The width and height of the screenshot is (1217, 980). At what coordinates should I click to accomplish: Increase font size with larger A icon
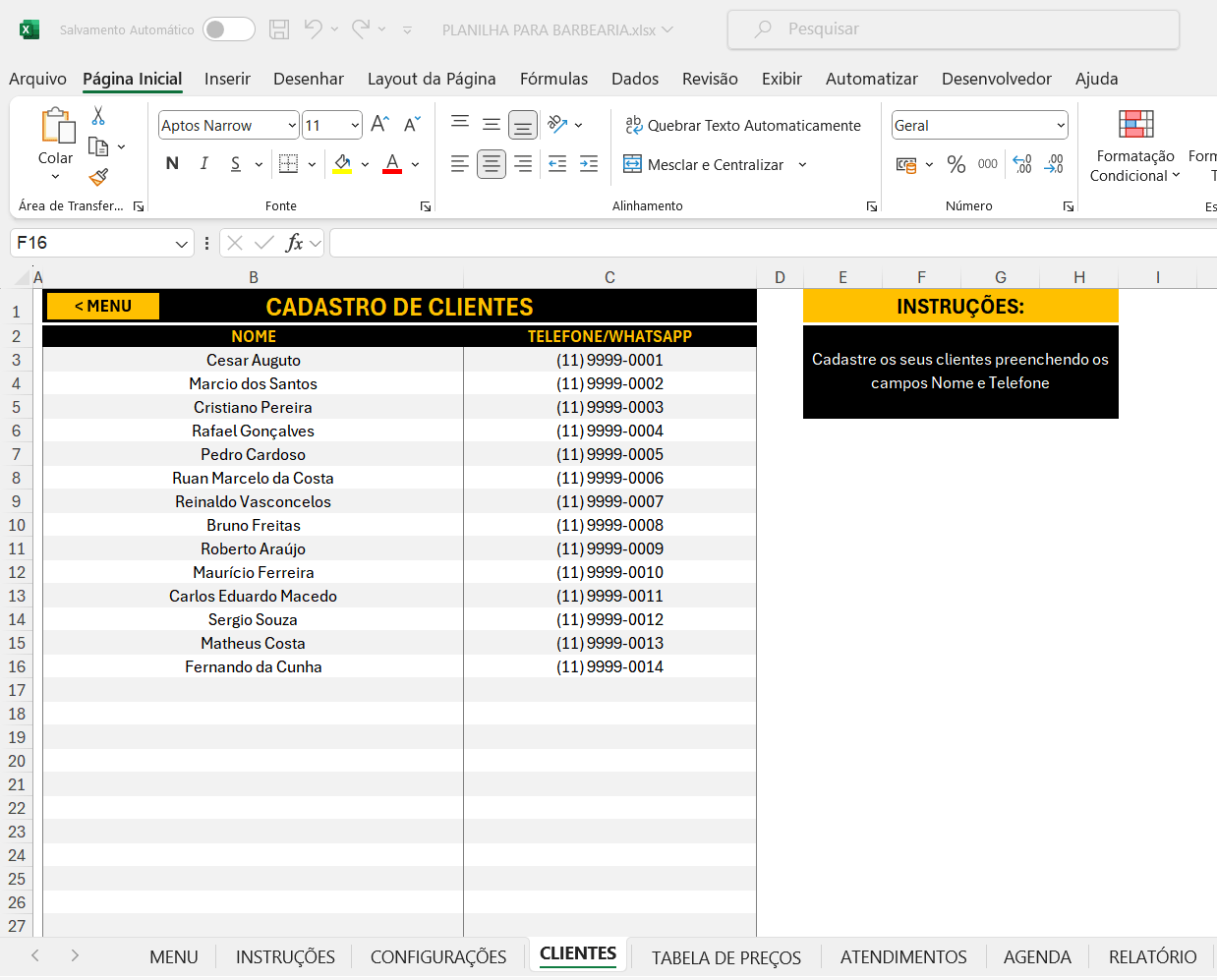click(380, 125)
